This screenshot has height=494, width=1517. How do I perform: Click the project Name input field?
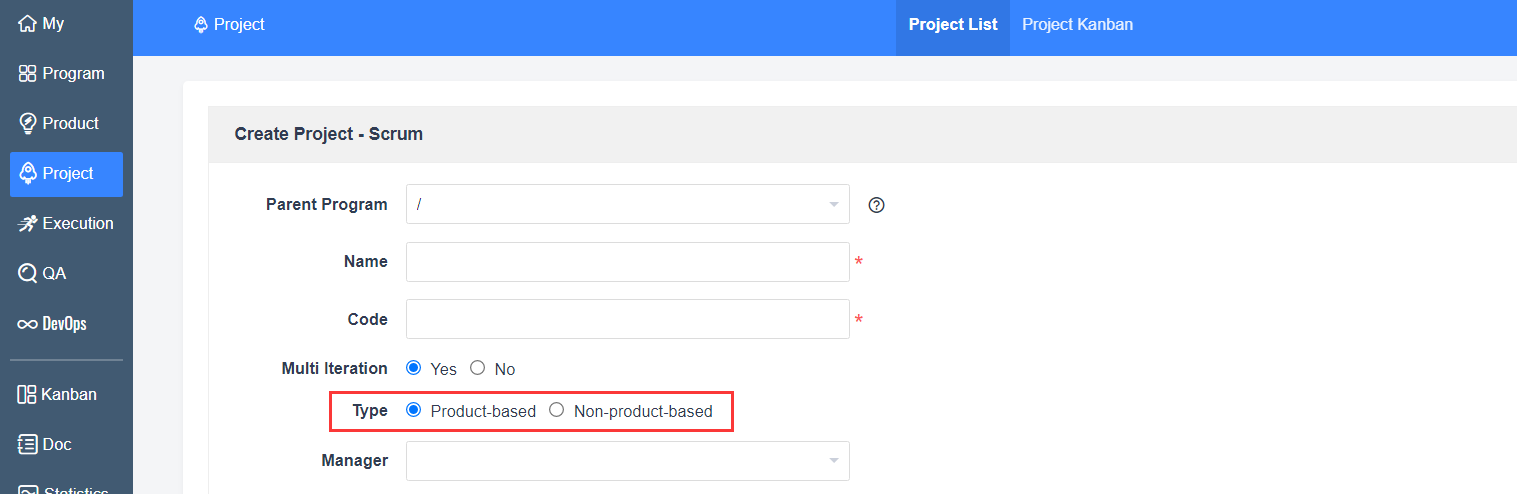pos(627,262)
